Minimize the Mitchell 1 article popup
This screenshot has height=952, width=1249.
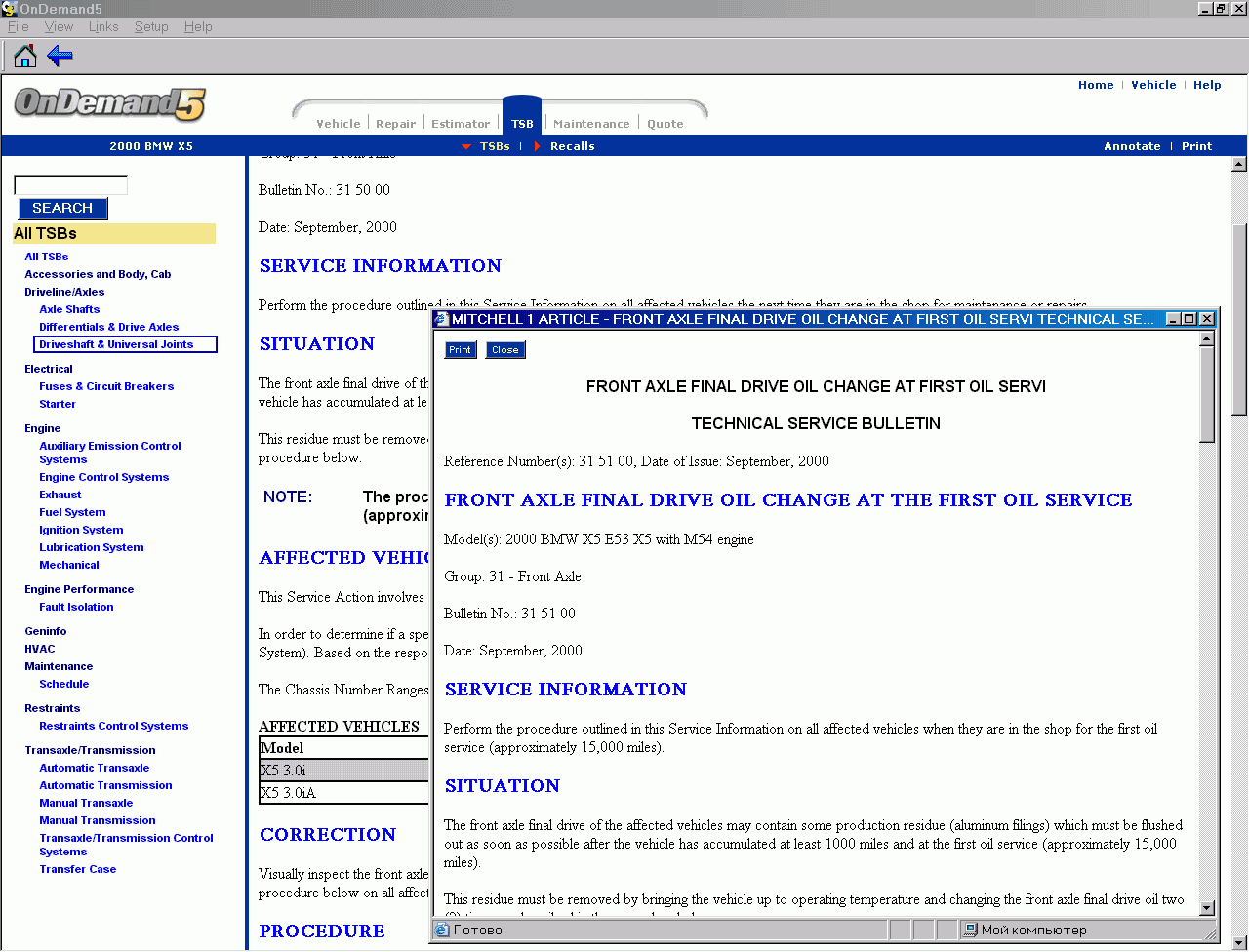1174,319
